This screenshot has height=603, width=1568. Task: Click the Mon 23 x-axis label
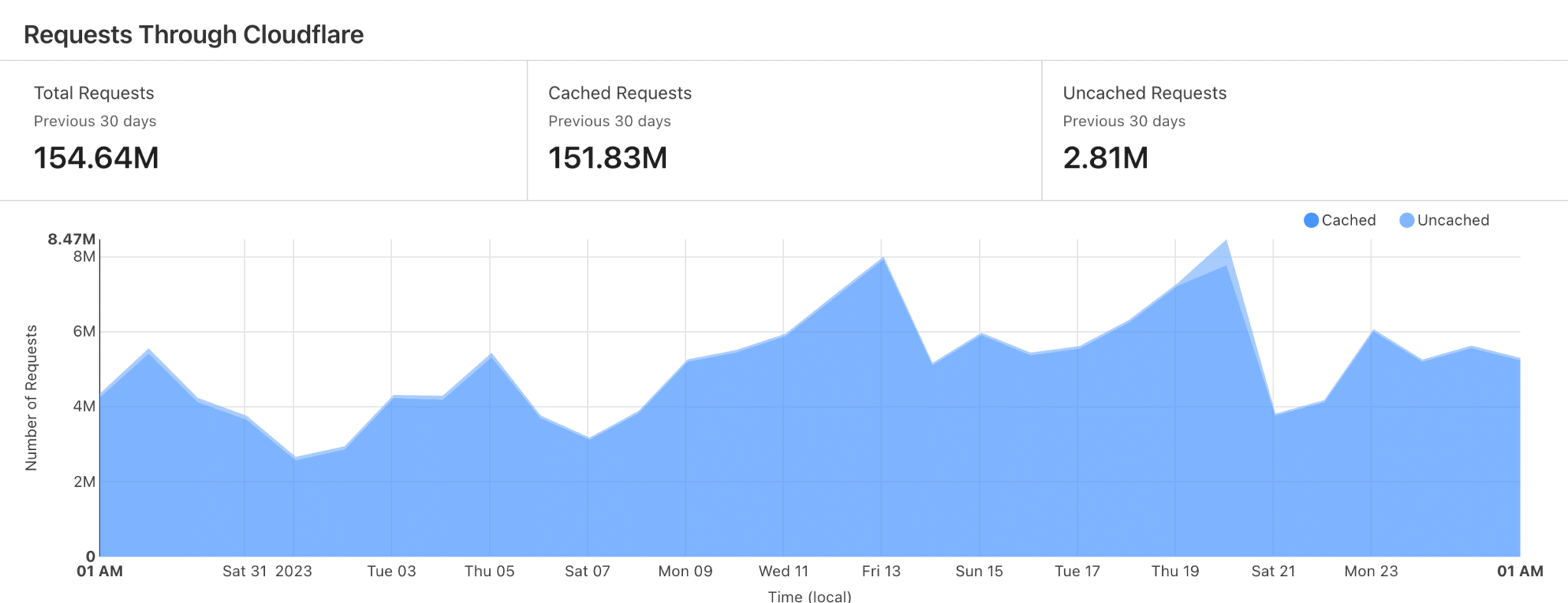1371,572
